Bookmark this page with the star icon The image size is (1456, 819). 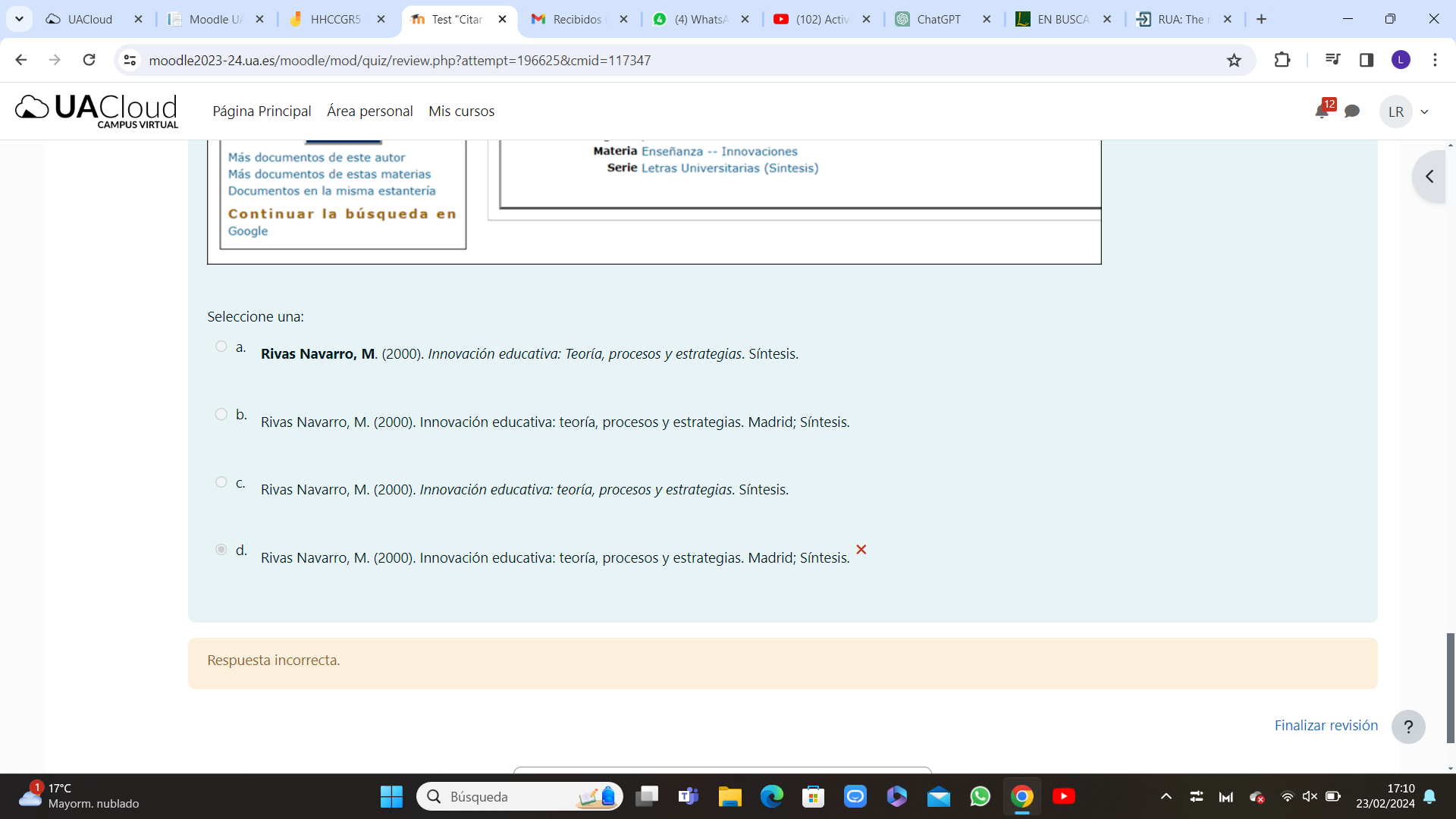pyautogui.click(x=1234, y=60)
